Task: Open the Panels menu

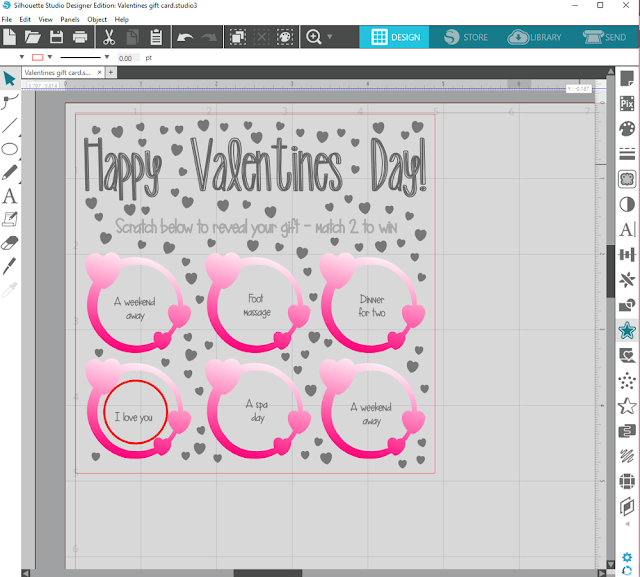Action: pyautogui.click(x=70, y=19)
